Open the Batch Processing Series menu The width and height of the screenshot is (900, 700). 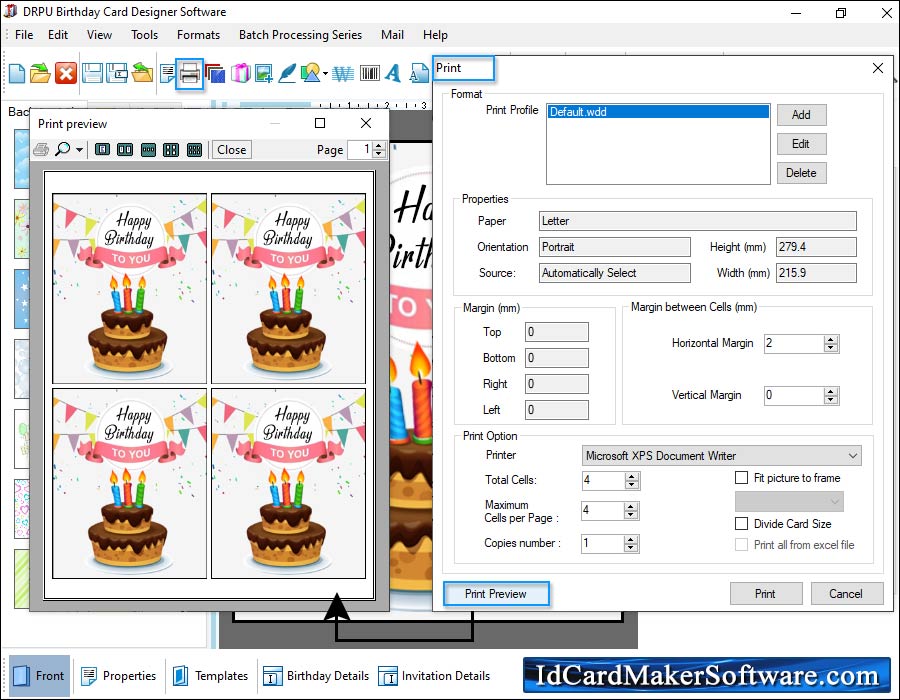point(300,35)
